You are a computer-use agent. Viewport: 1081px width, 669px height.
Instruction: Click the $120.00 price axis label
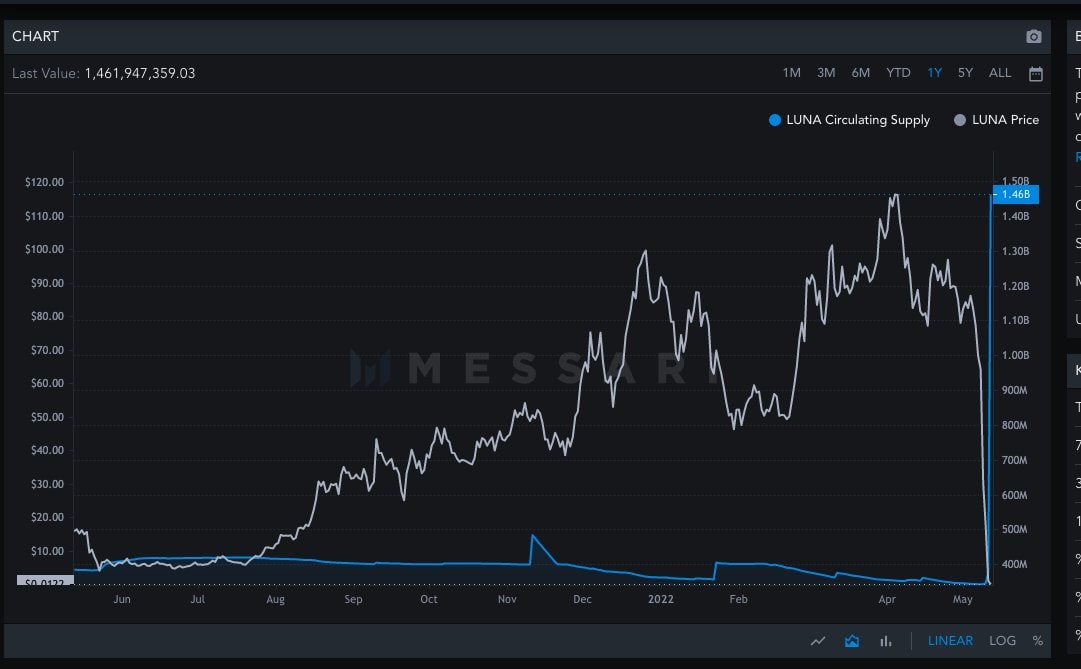coord(44,182)
